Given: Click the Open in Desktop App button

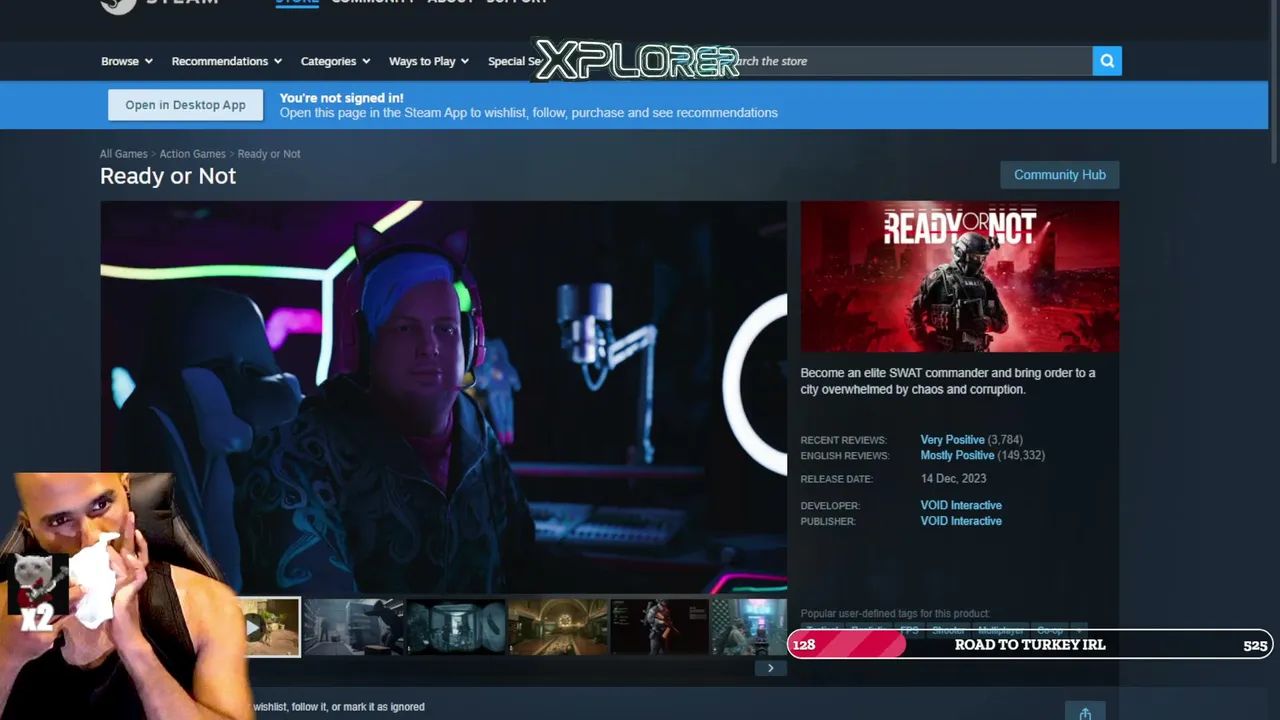Looking at the screenshot, I should pos(185,105).
